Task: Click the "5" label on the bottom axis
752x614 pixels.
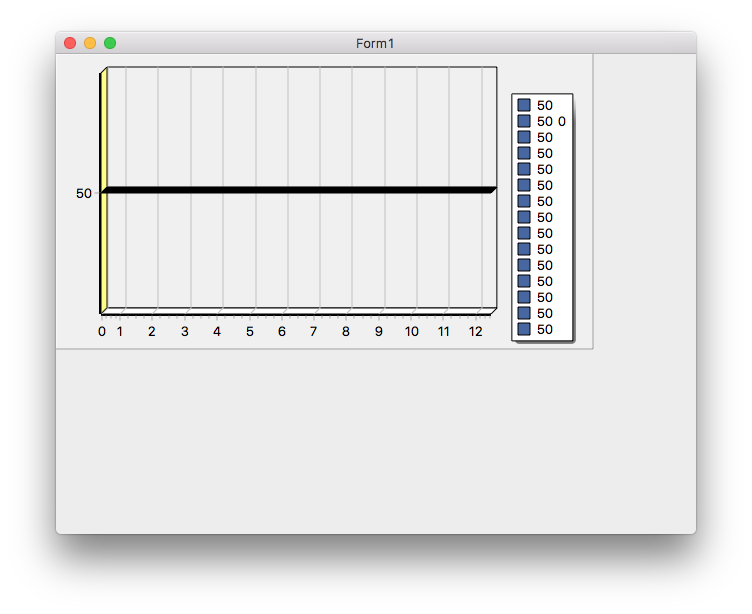Action: 250,331
